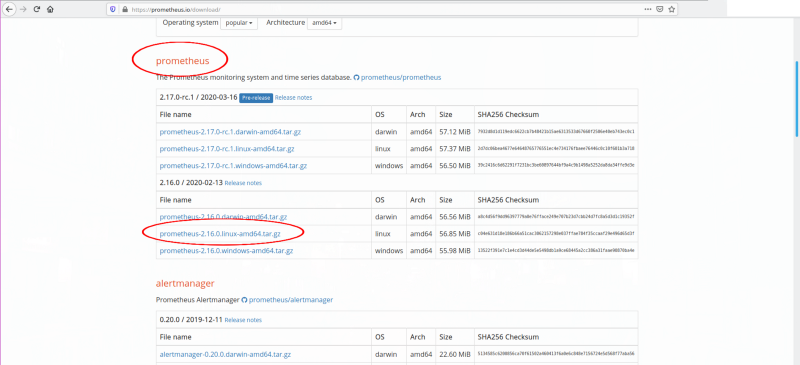Viewport: 800px width, 365px height.
Task: Open the Operating system popular dropdown
Action: click(x=239, y=23)
